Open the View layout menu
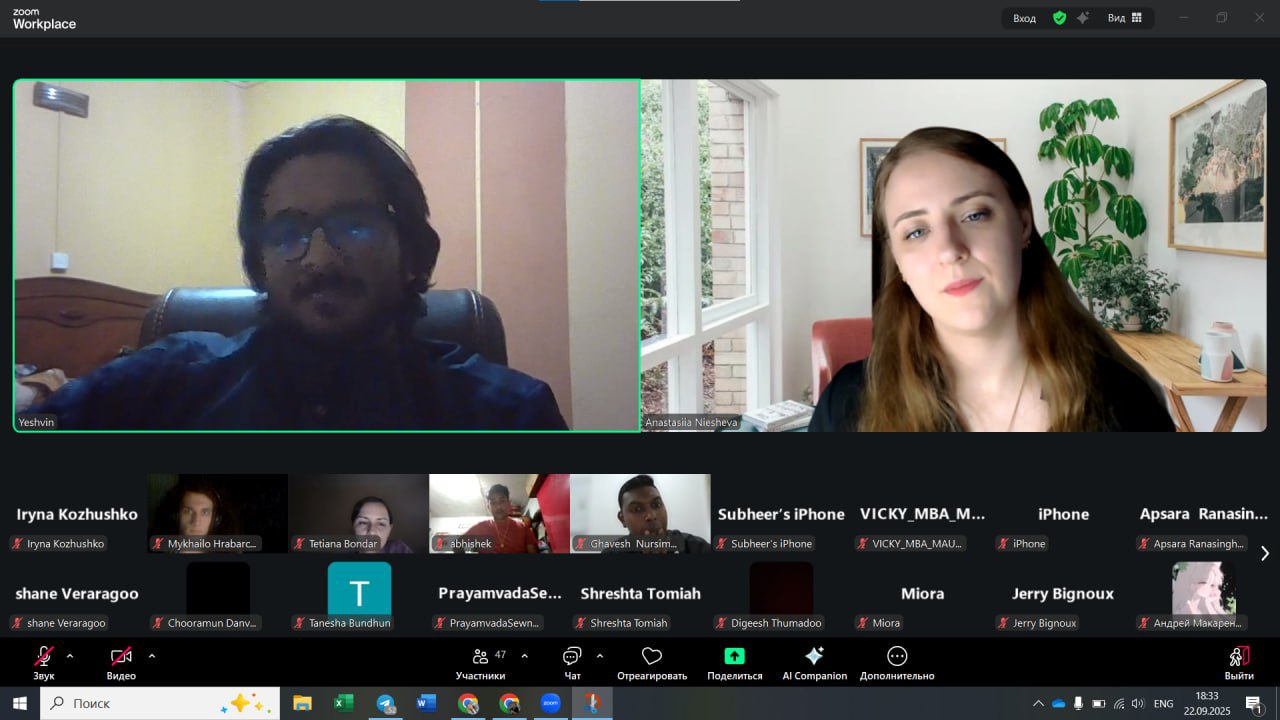This screenshot has width=1280, height=720. click(x=1125, y=18)
